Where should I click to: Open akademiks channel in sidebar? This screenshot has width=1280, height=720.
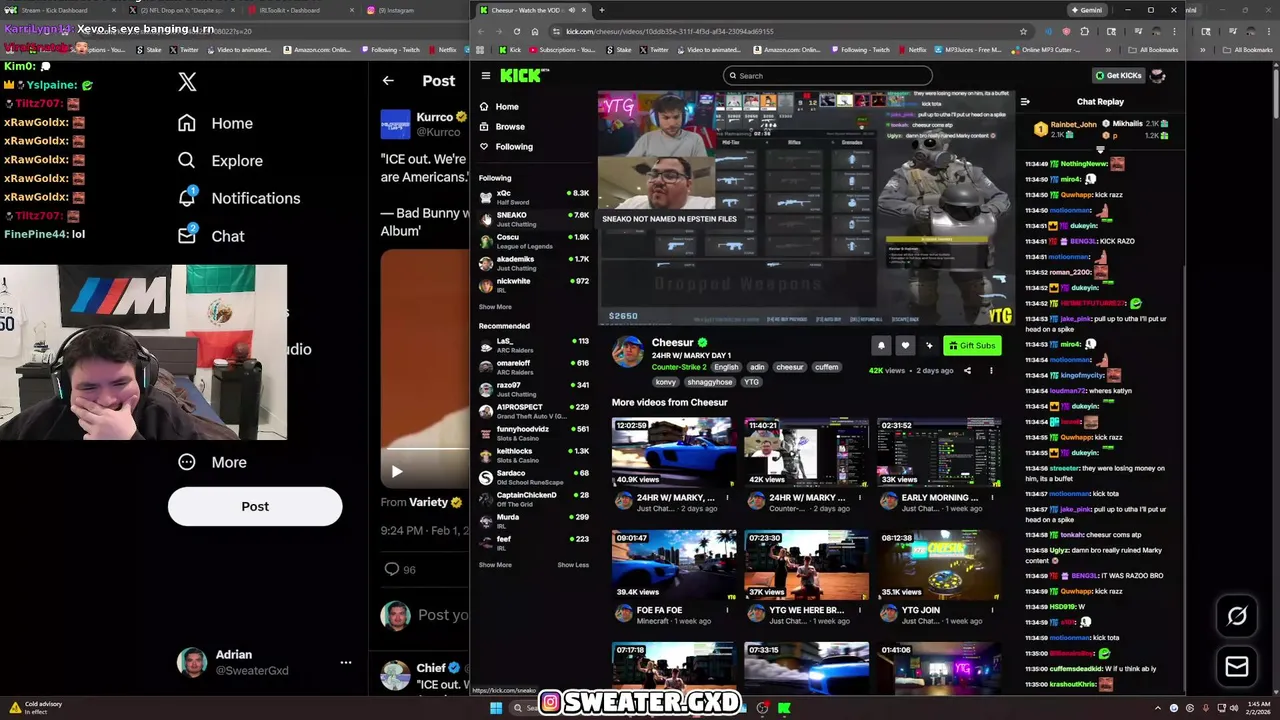point(534,263)
